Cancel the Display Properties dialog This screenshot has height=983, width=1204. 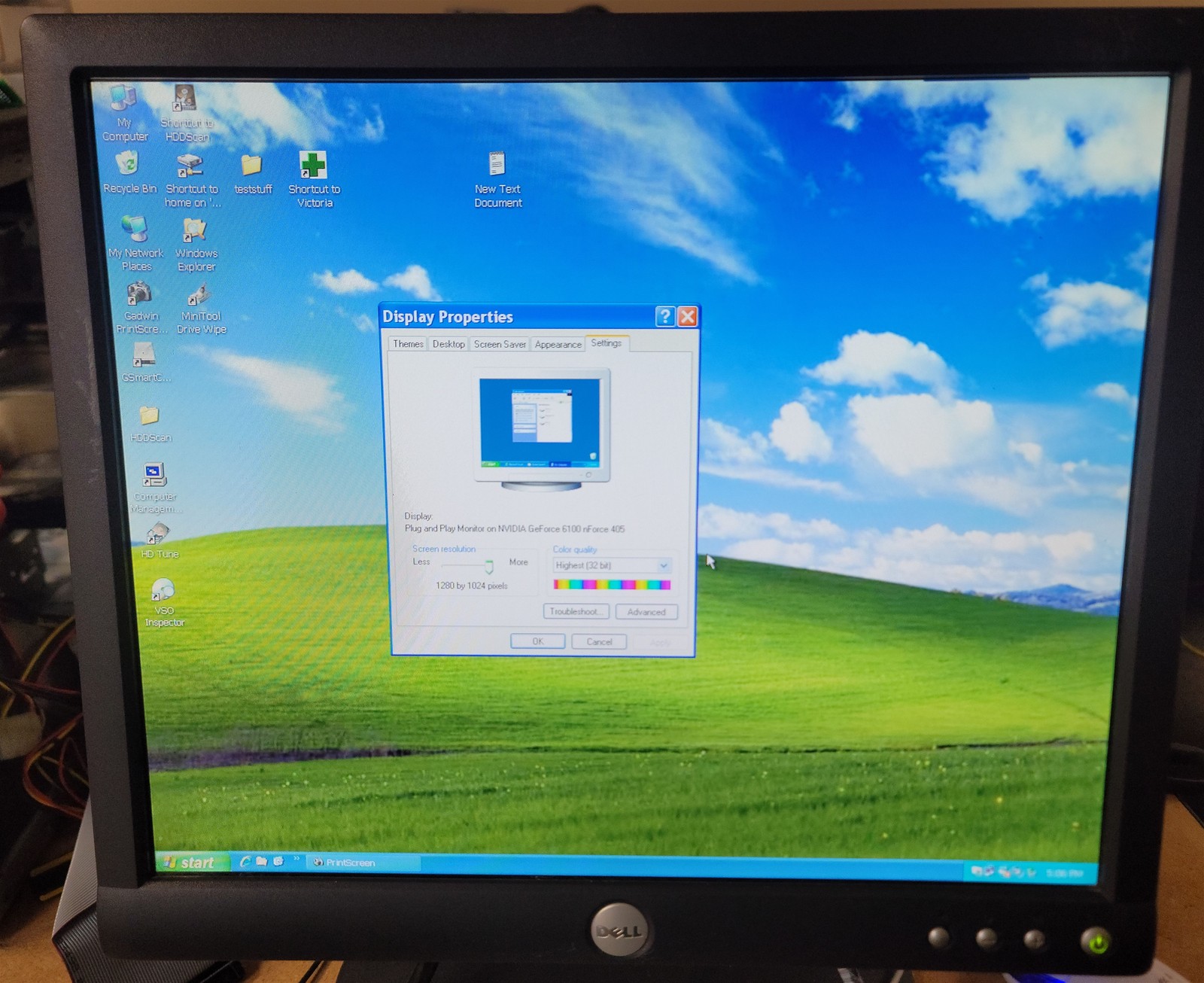pos(599,641)
